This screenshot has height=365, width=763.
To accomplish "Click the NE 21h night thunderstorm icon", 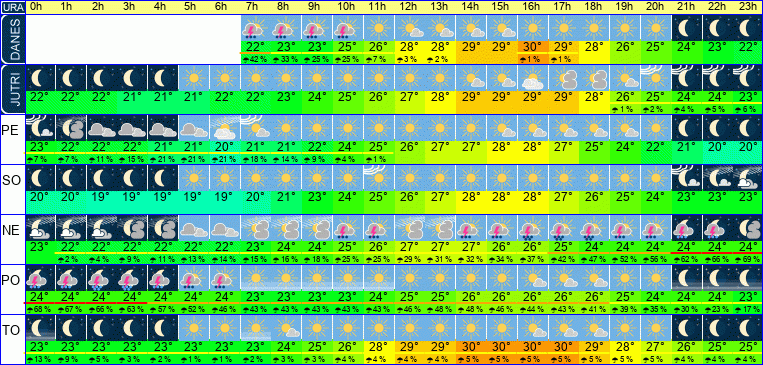I will pos(686,227).
